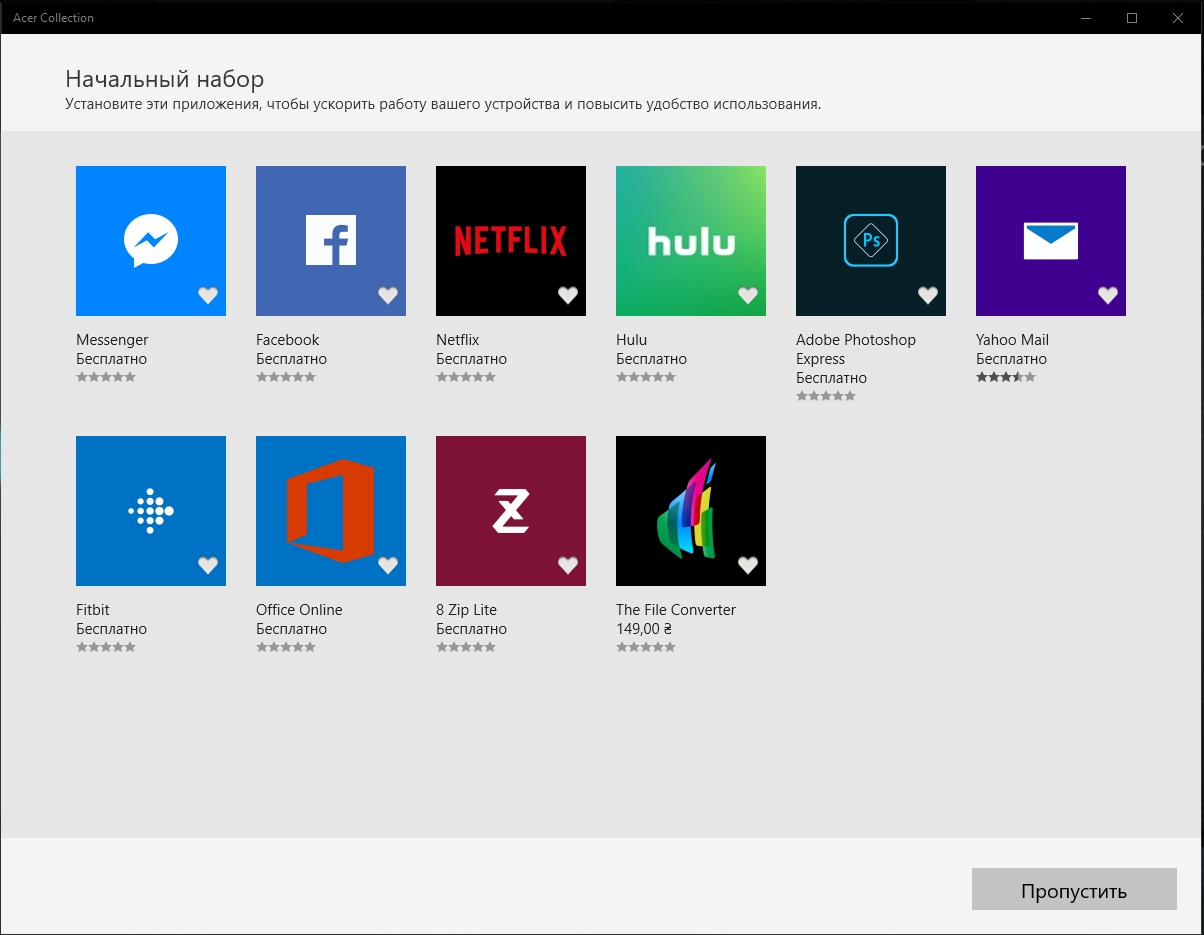The image size is (1204, 935).
Task: Open The File Converter app tile
Action: [691, 511]
